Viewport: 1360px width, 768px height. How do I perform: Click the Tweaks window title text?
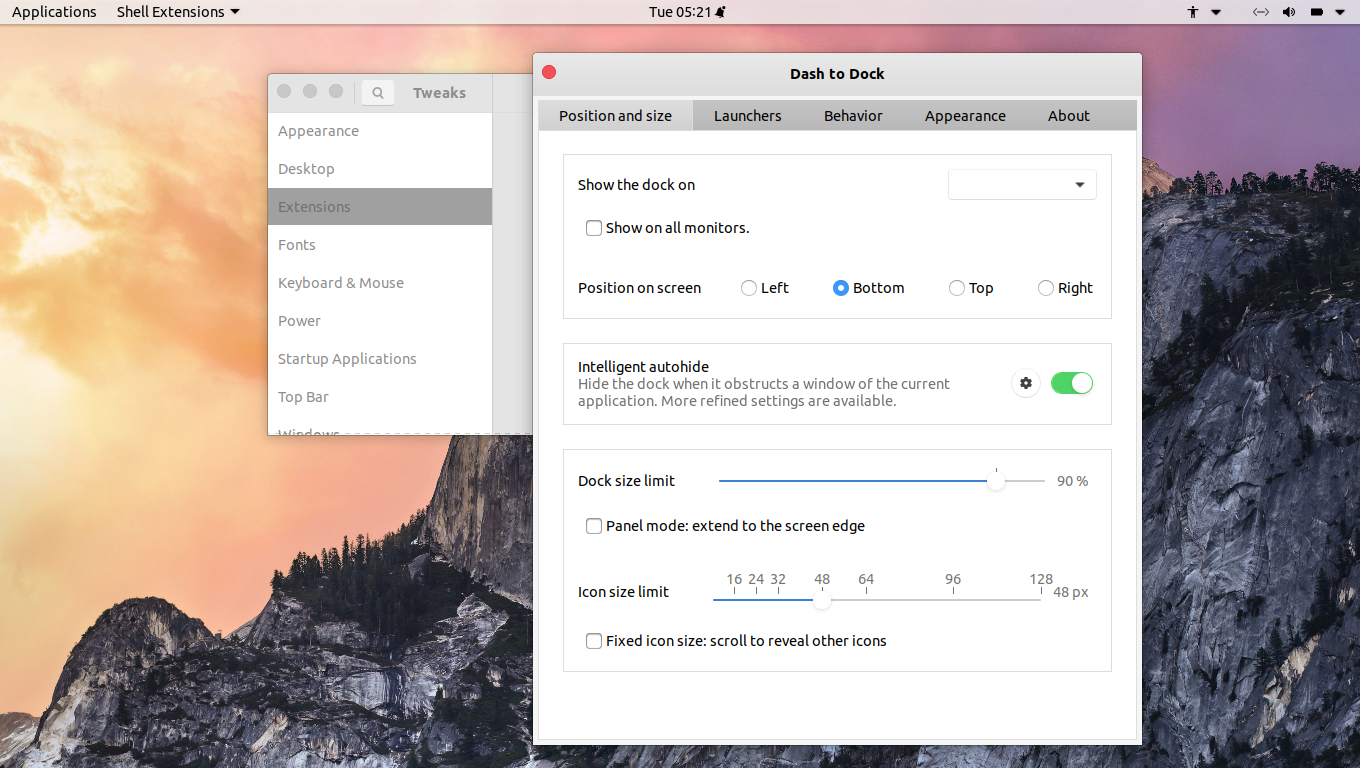tap(440, 93)
